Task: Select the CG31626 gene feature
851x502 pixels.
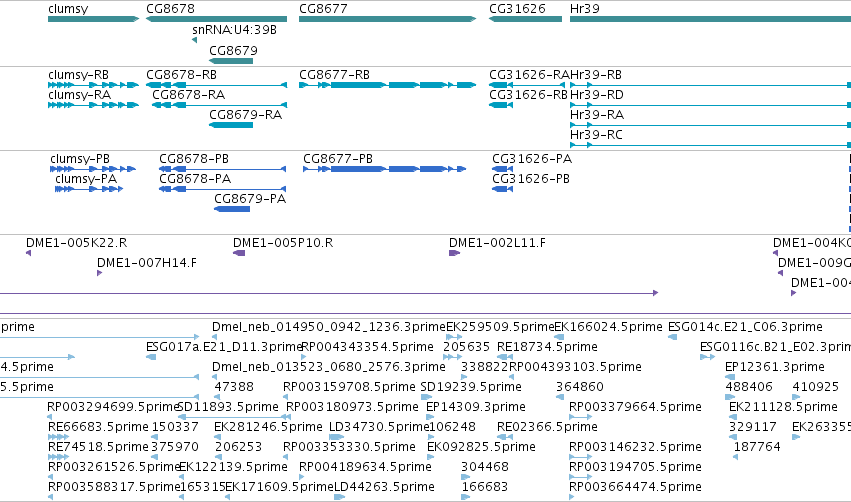Action: coord(525,19)
